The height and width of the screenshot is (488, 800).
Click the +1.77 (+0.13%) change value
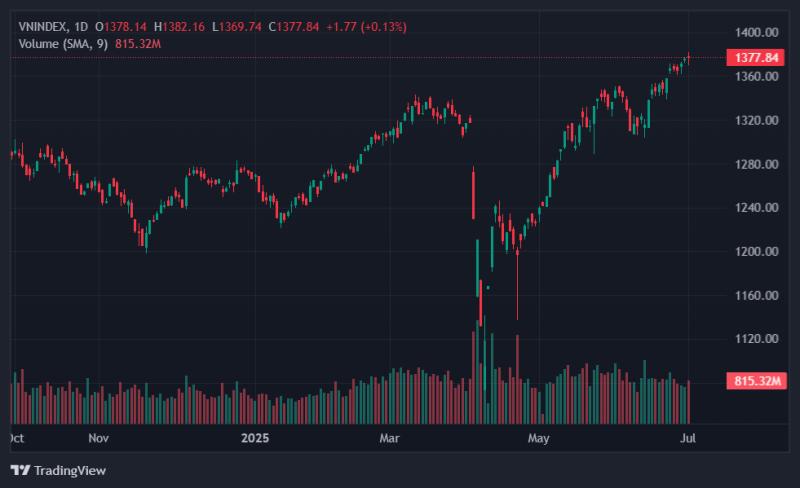[x=366, y=27]
